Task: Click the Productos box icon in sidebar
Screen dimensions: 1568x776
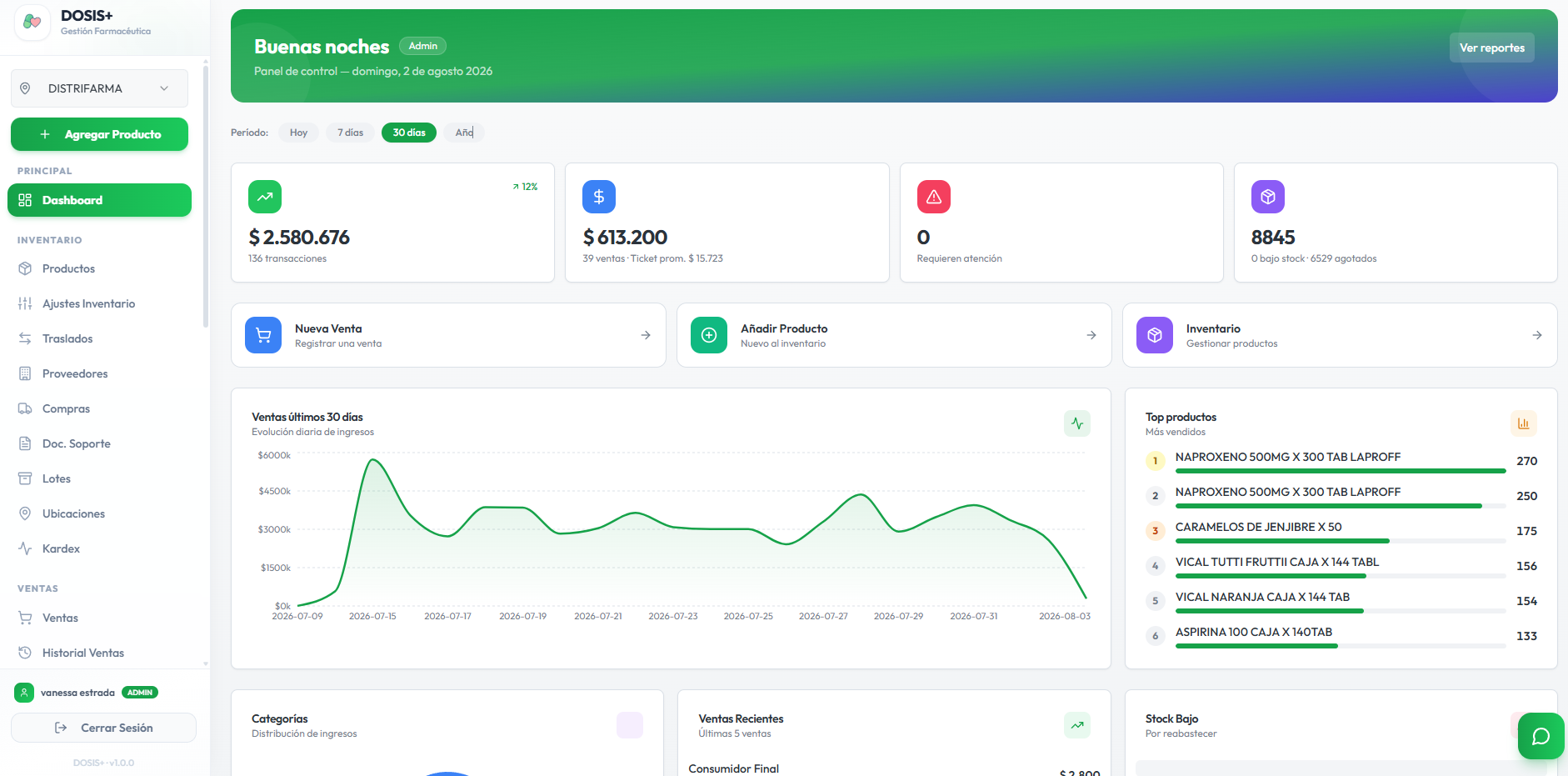Action: [x=25, y=268]
